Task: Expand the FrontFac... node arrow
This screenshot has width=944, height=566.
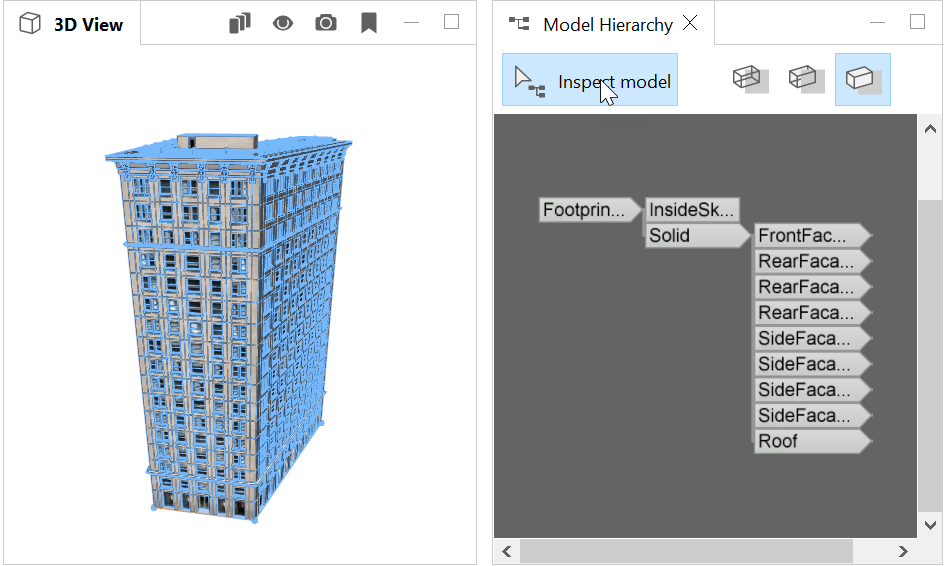Action: [866, 236]
